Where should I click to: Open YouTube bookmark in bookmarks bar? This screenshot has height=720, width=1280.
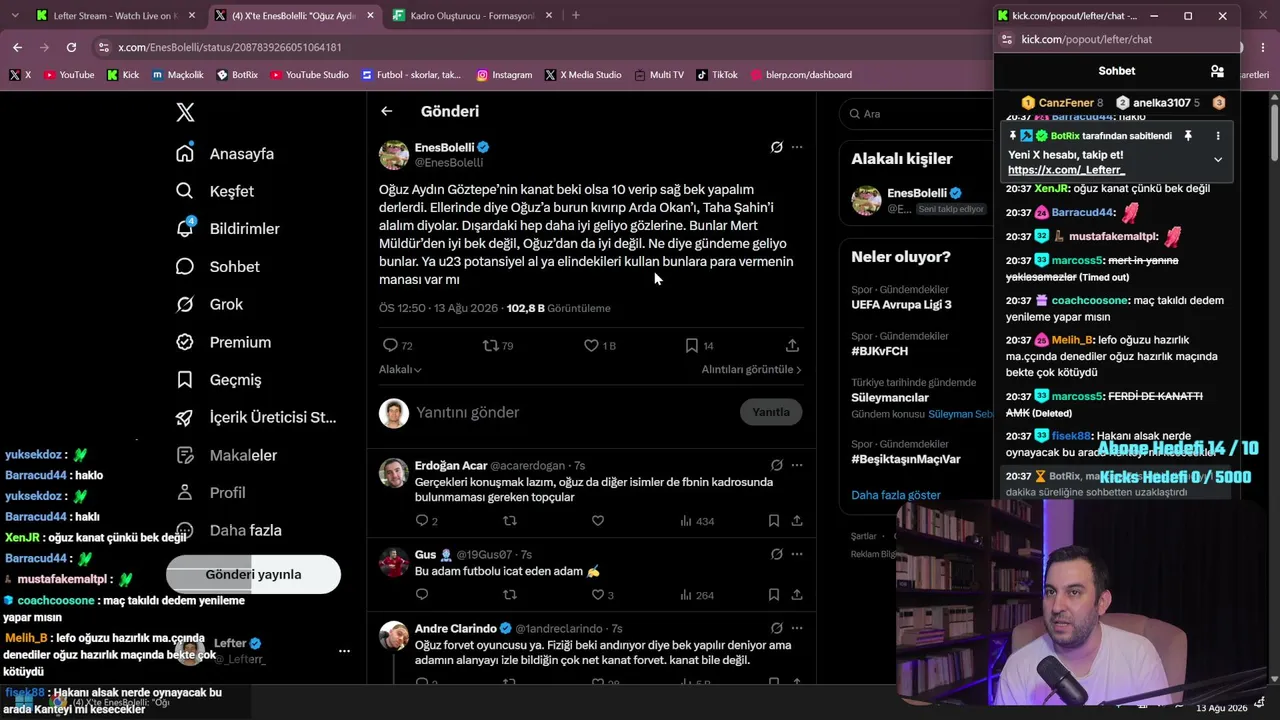tap(69, 75)
